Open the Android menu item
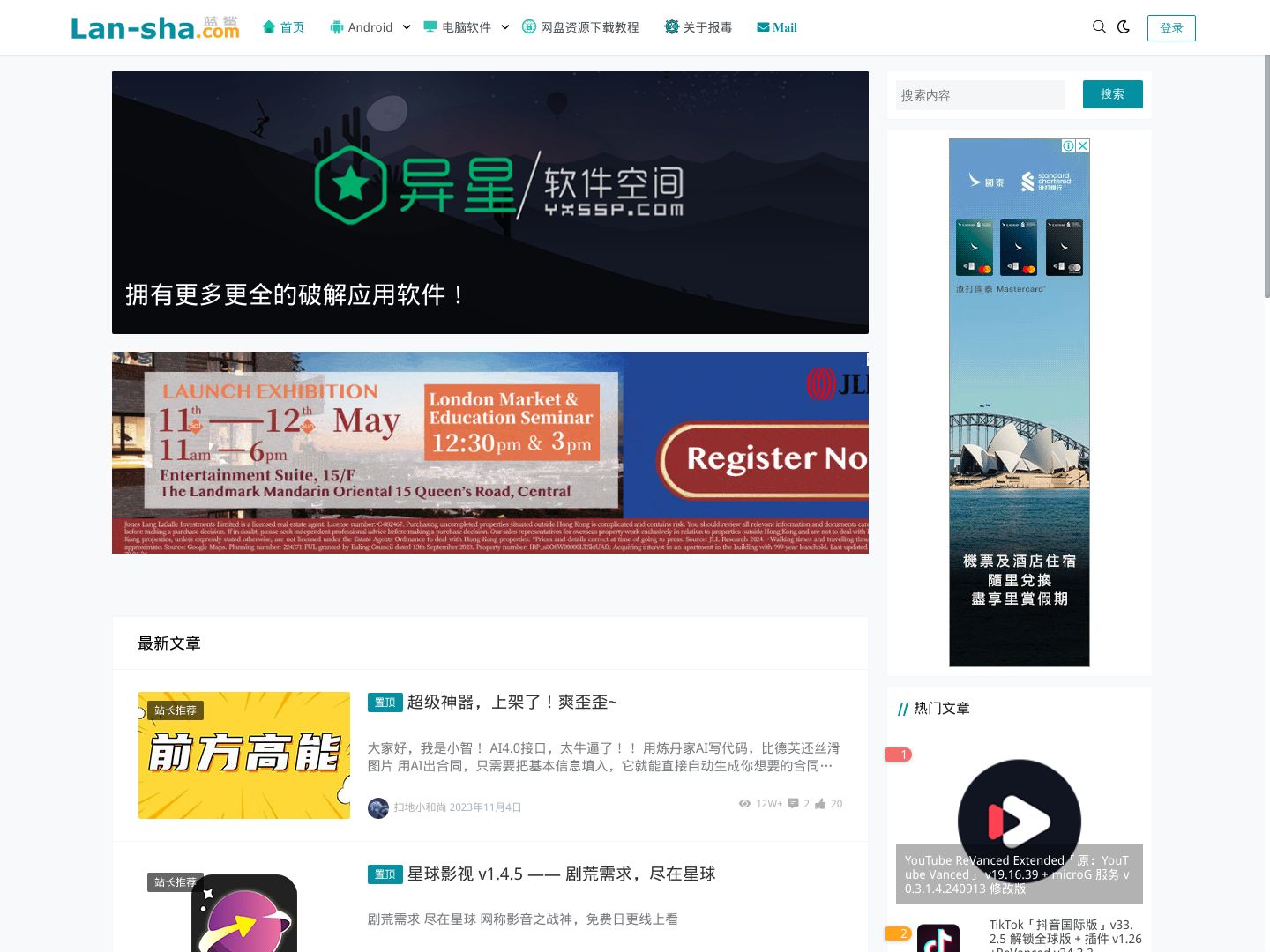 370,27
